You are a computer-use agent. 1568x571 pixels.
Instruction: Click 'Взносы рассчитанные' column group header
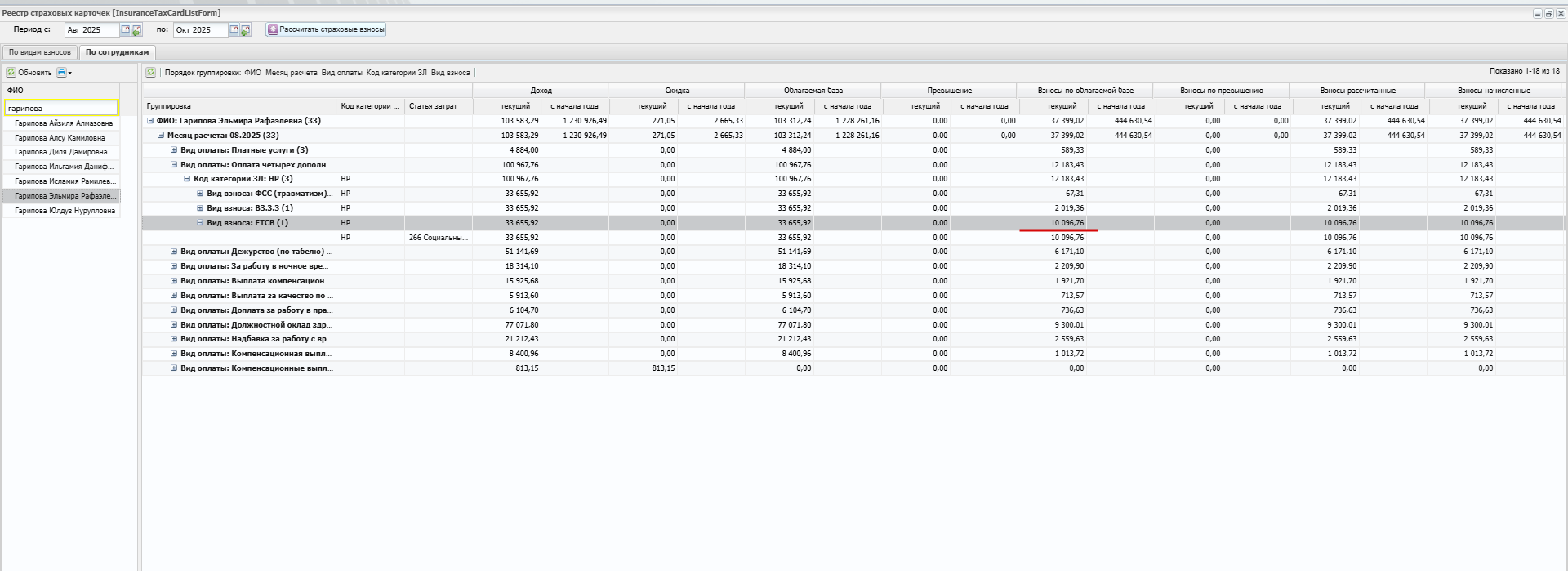(x=1358, y=91)
